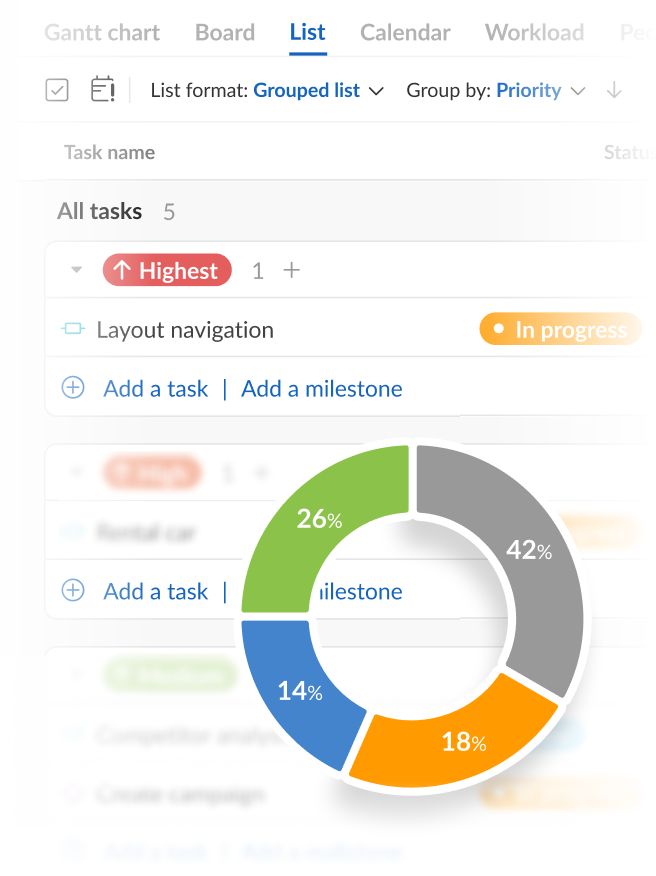
Task: Open the Calendar tab
Action: coord(405,32)
